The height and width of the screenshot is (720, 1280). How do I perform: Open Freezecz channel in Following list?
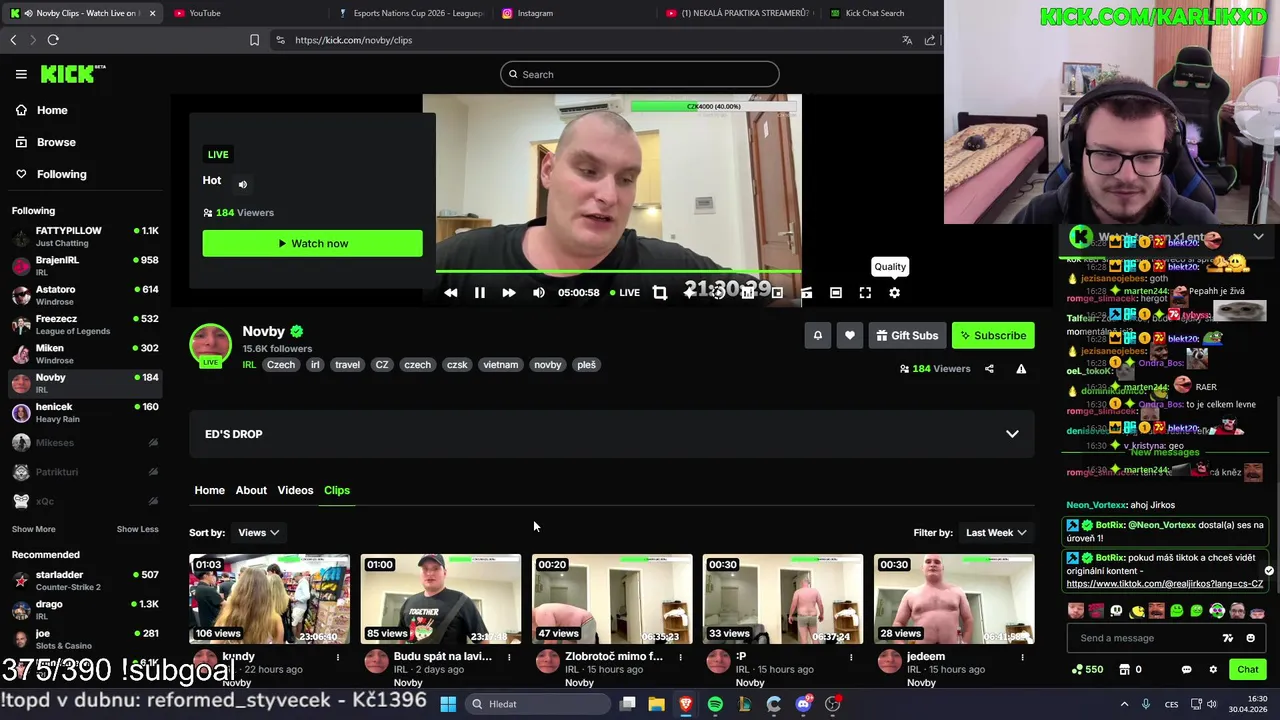pos(86,324)
